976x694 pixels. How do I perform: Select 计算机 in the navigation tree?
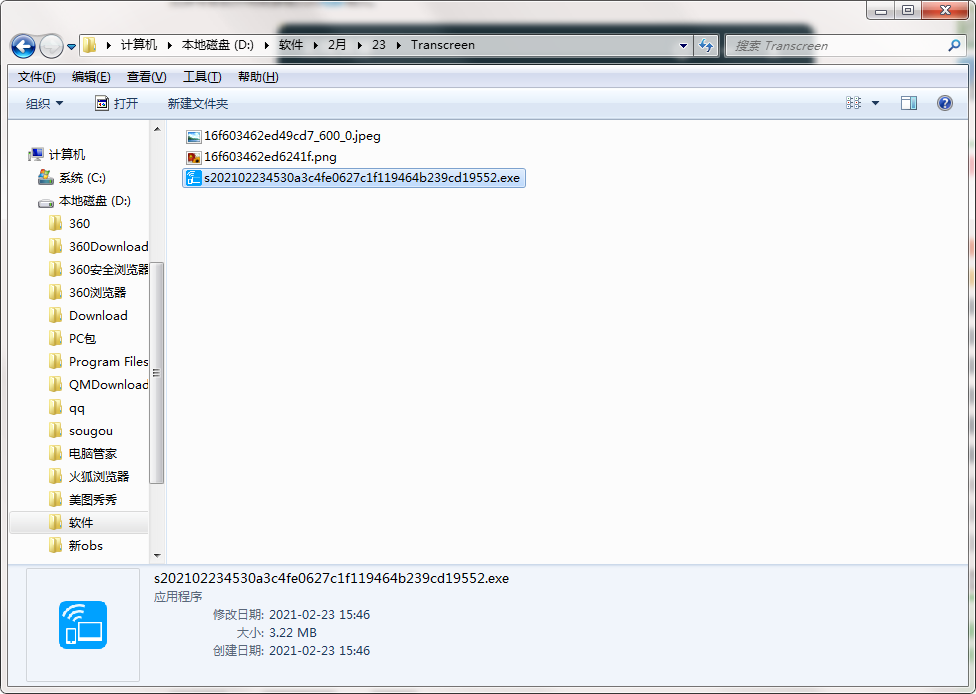[x=67, y=154]
